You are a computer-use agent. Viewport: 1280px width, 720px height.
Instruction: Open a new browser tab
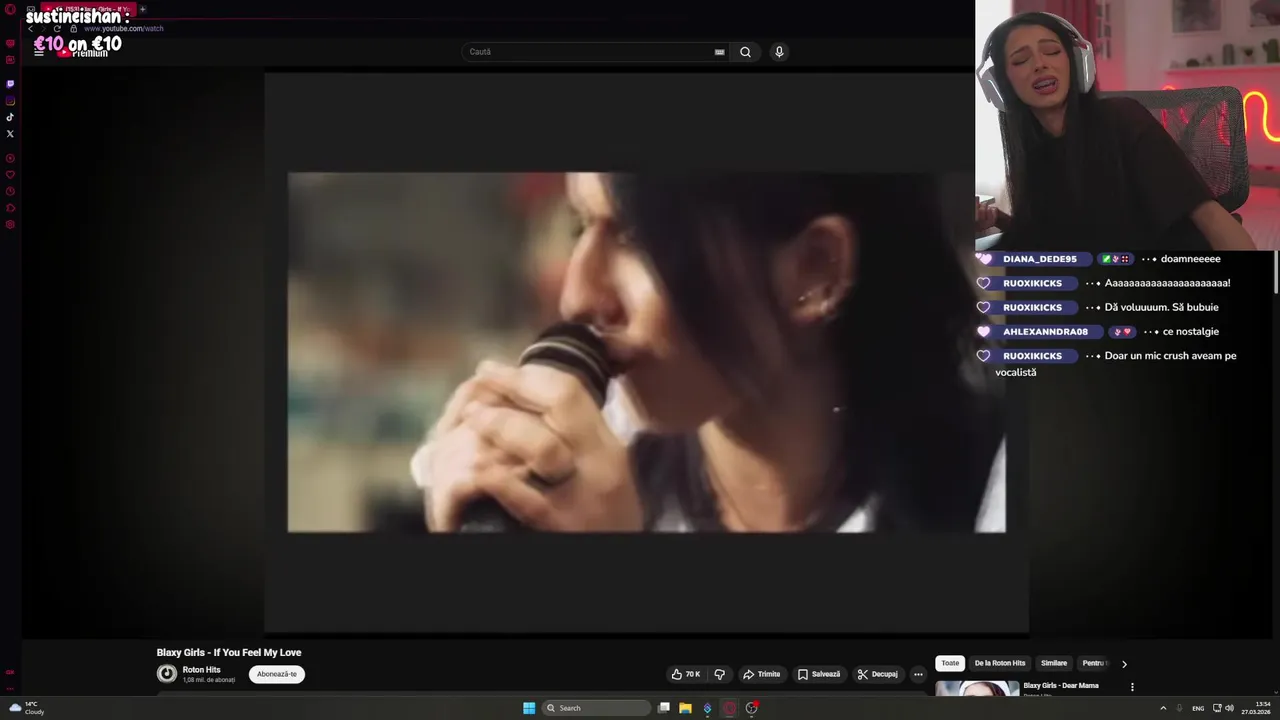[142, 9]
